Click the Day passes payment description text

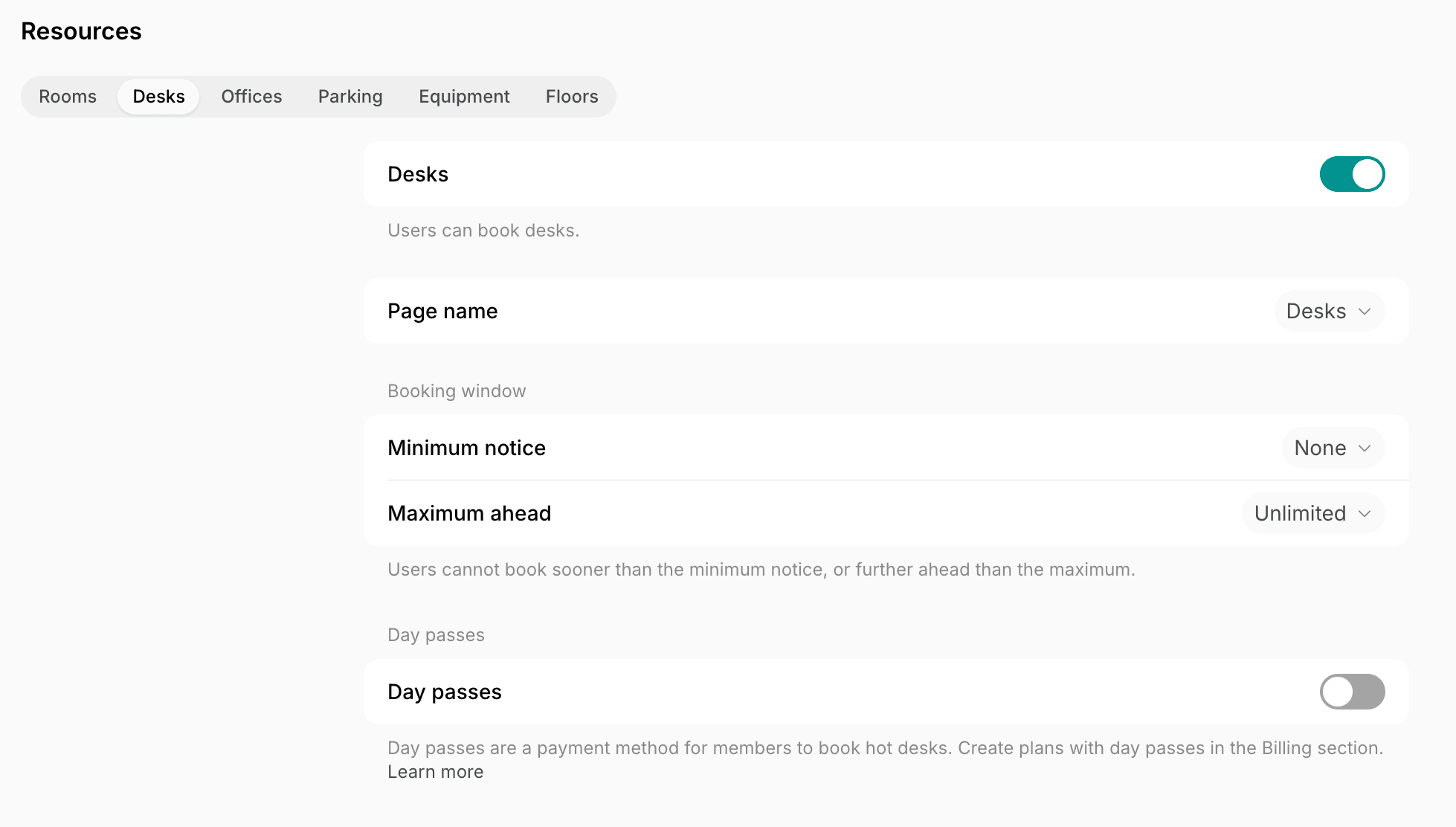885,748
